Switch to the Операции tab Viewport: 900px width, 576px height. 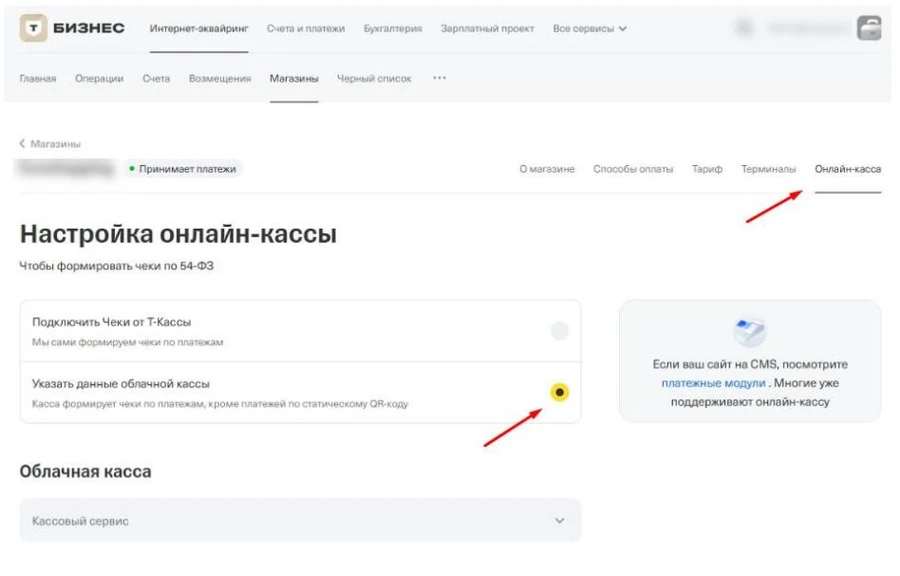[x=99, y=79]
